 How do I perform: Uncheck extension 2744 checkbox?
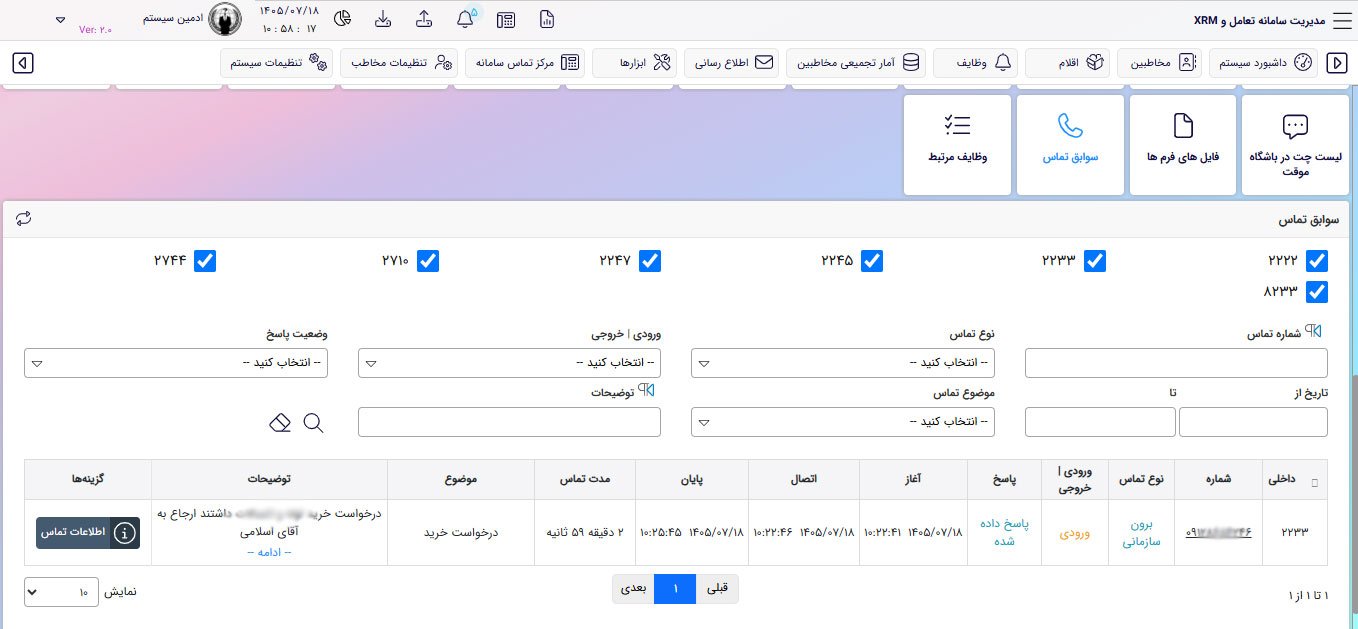[x=205, y=261]
